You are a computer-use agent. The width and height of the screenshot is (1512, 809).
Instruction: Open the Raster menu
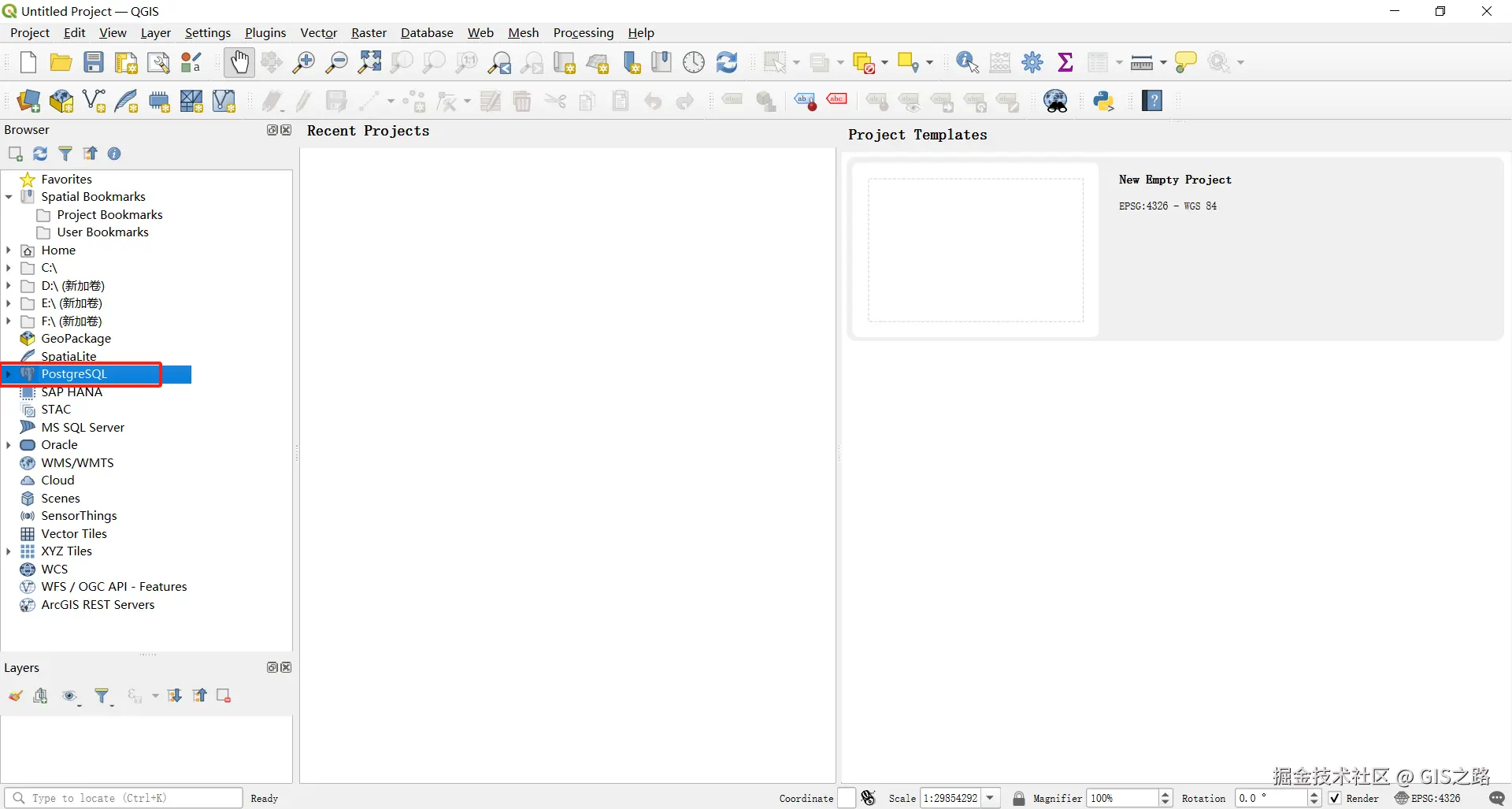pos(369,32)
